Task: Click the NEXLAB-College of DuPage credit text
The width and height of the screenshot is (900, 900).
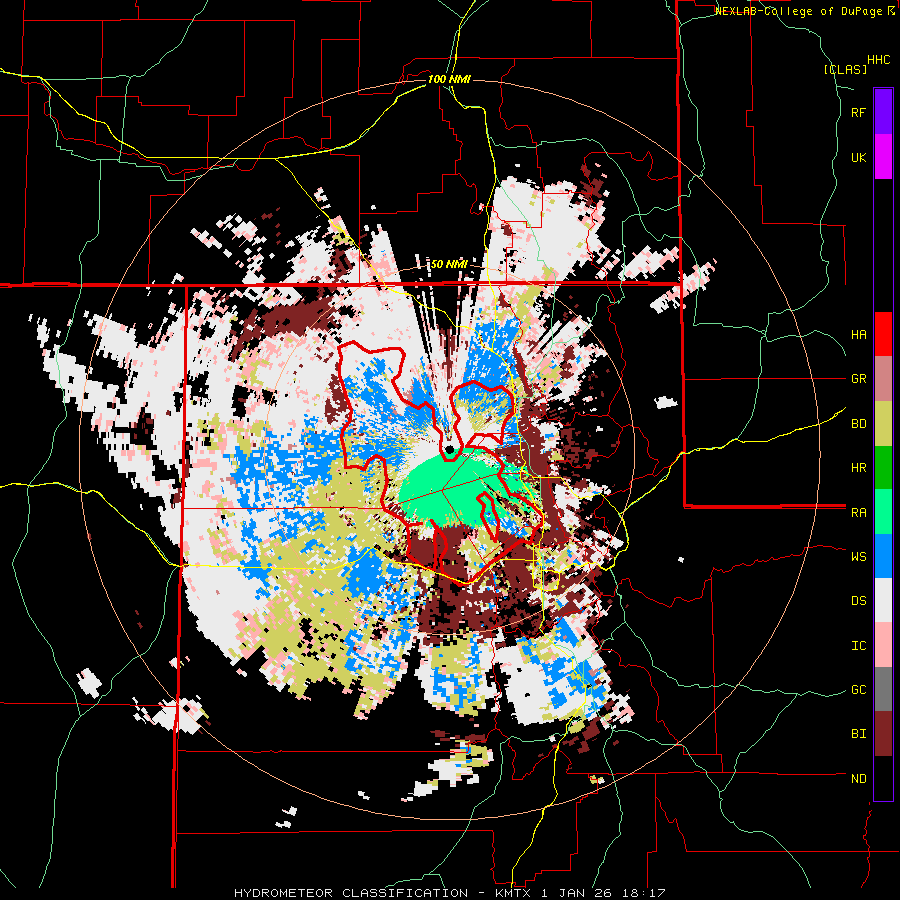Action: point(800,11)
